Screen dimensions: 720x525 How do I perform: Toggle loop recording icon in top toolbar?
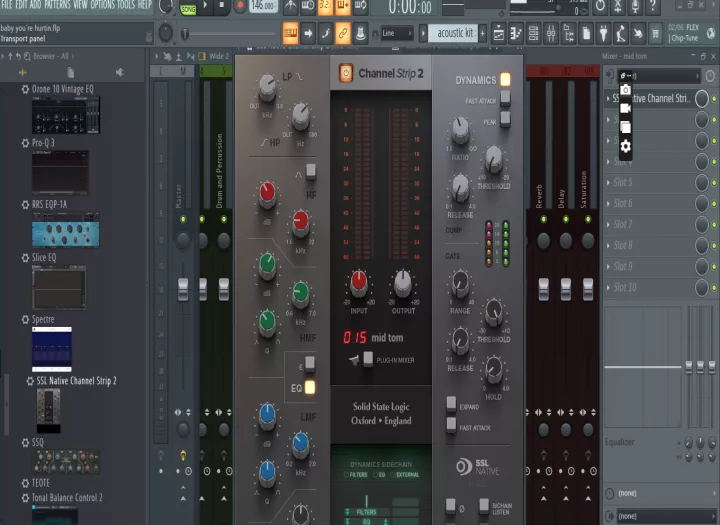[360, 6]
